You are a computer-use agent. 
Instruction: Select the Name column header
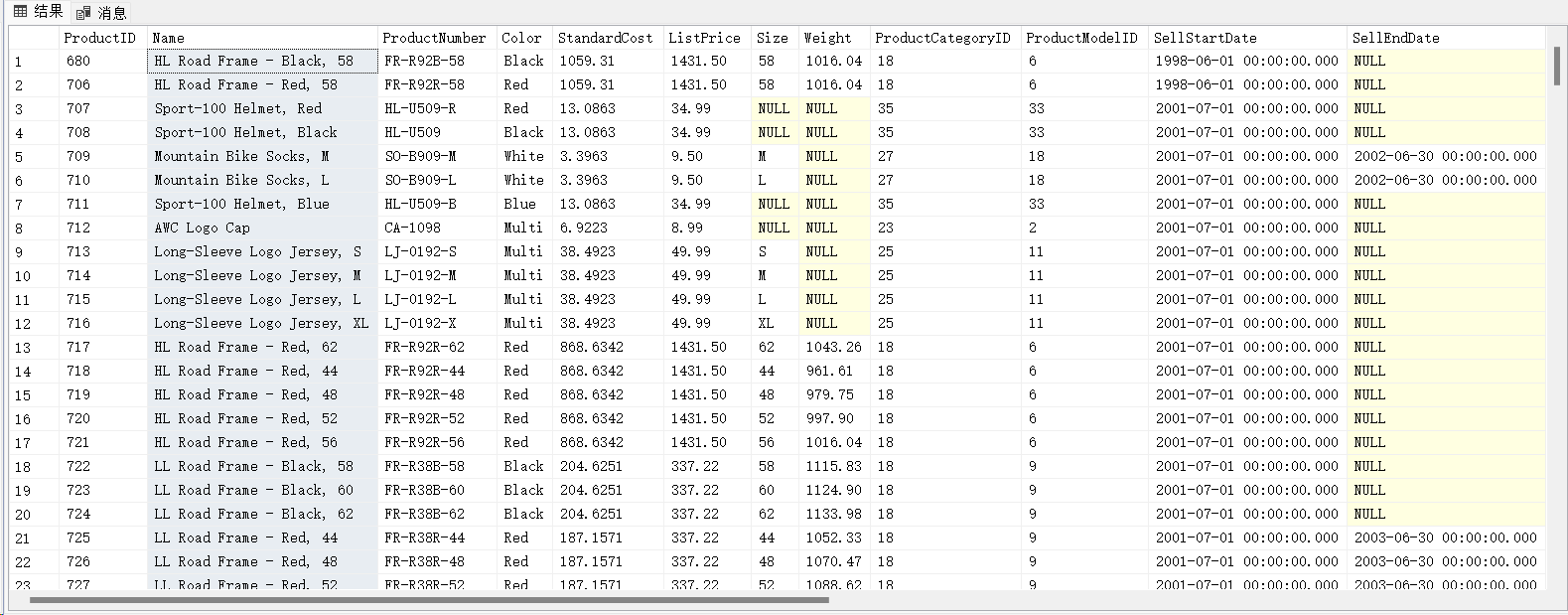coord(262,38)
